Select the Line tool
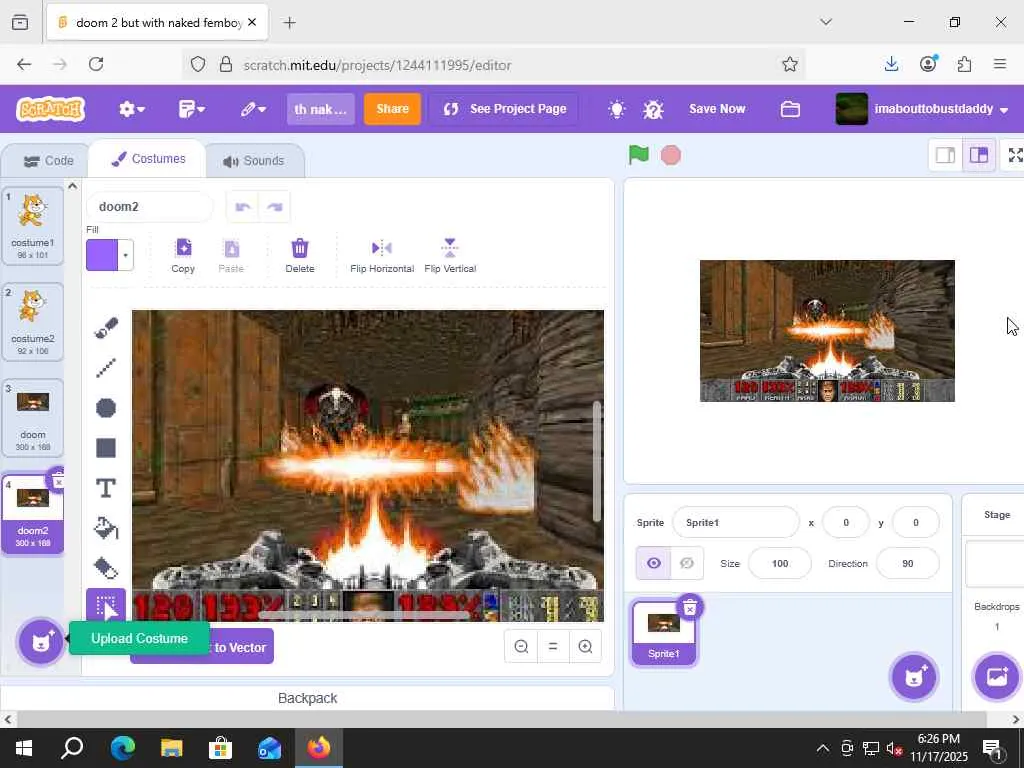The width and height of the screenshot is (1024, 768). click(106, 368)
